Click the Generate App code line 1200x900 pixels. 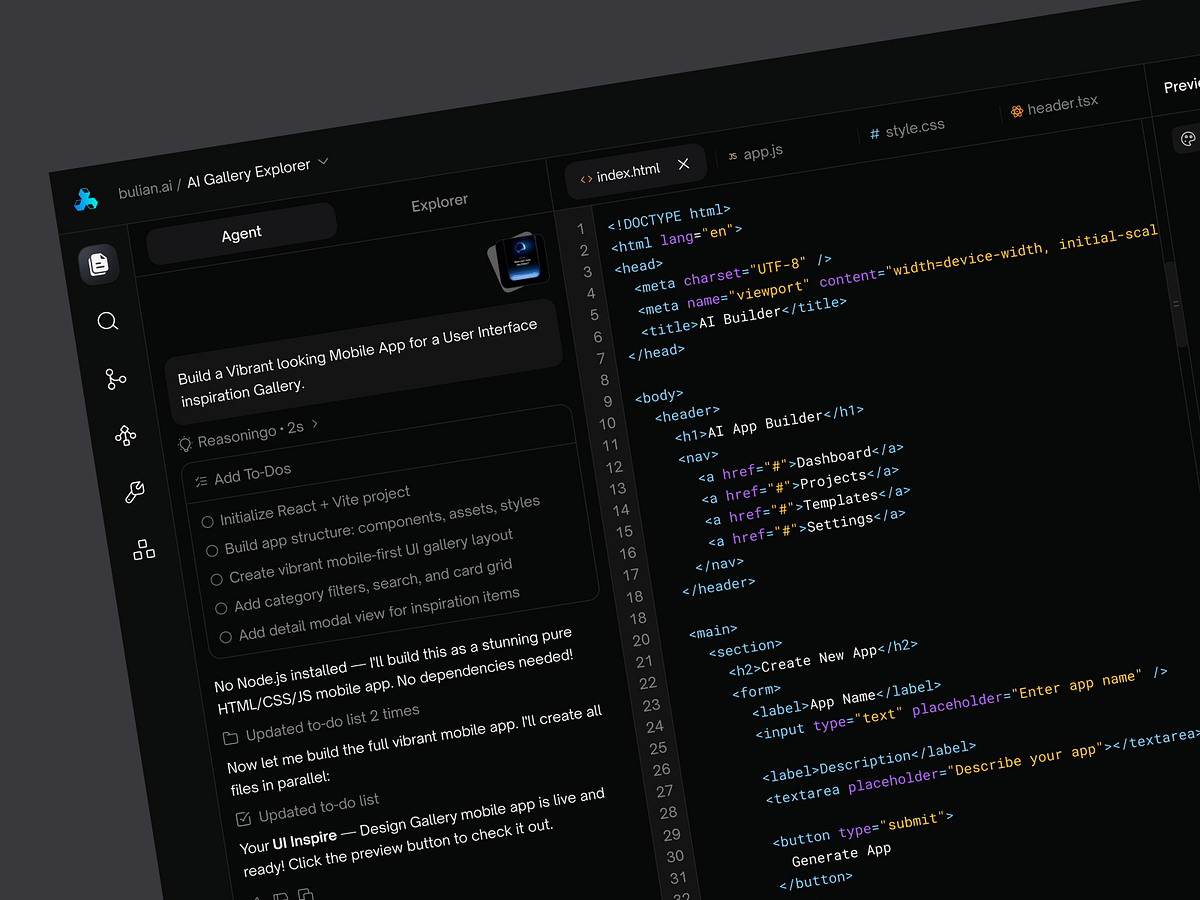coord(841,853)
